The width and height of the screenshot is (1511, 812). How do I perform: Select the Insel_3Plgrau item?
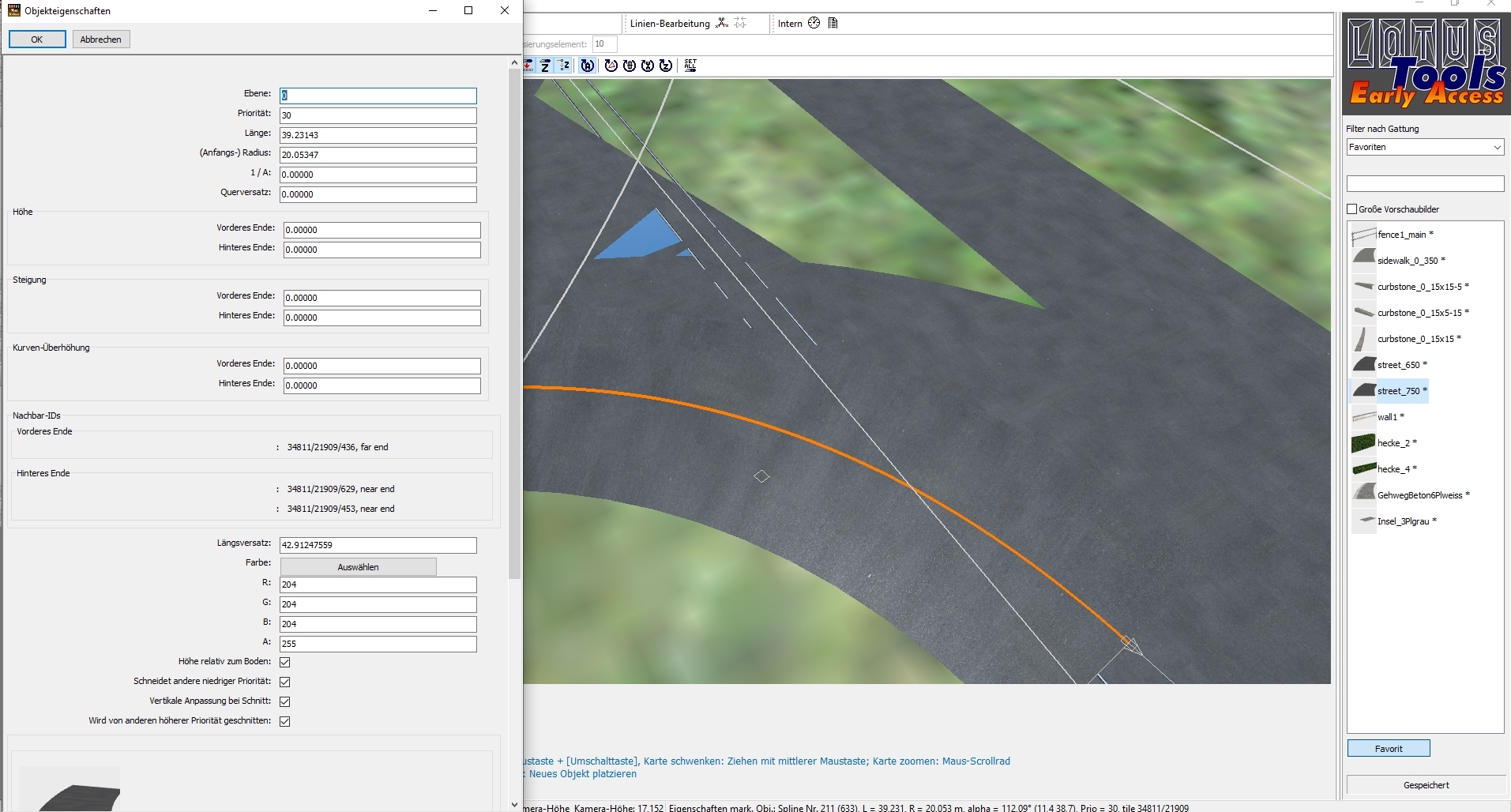pos(1395,521)
